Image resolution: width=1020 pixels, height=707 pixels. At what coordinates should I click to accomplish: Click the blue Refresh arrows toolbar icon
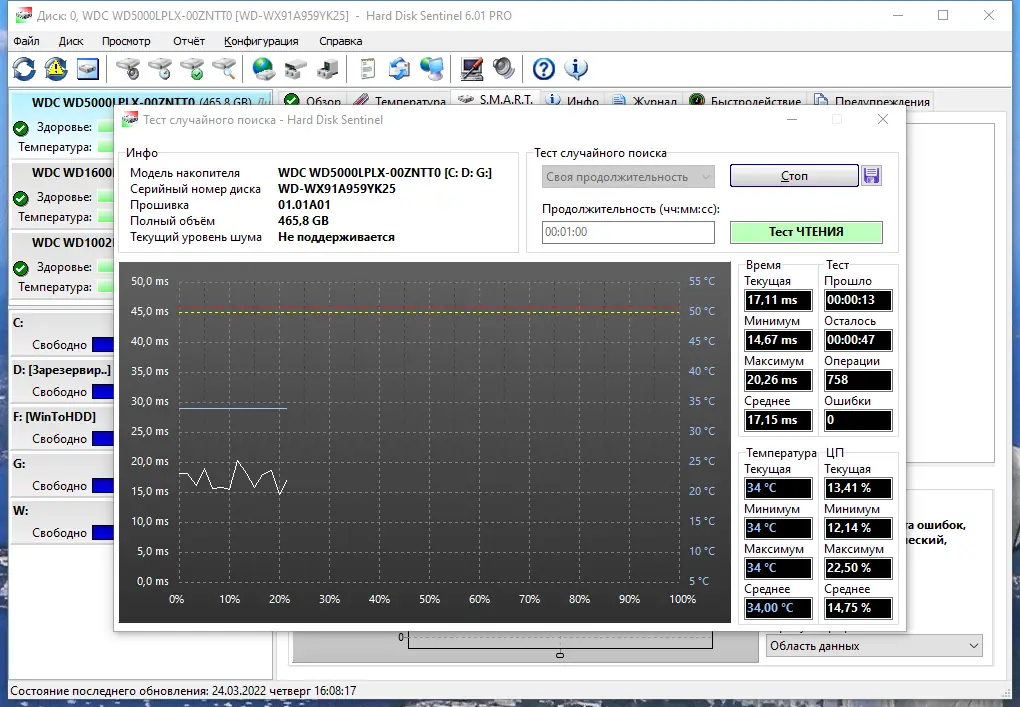tap(24, 68)
